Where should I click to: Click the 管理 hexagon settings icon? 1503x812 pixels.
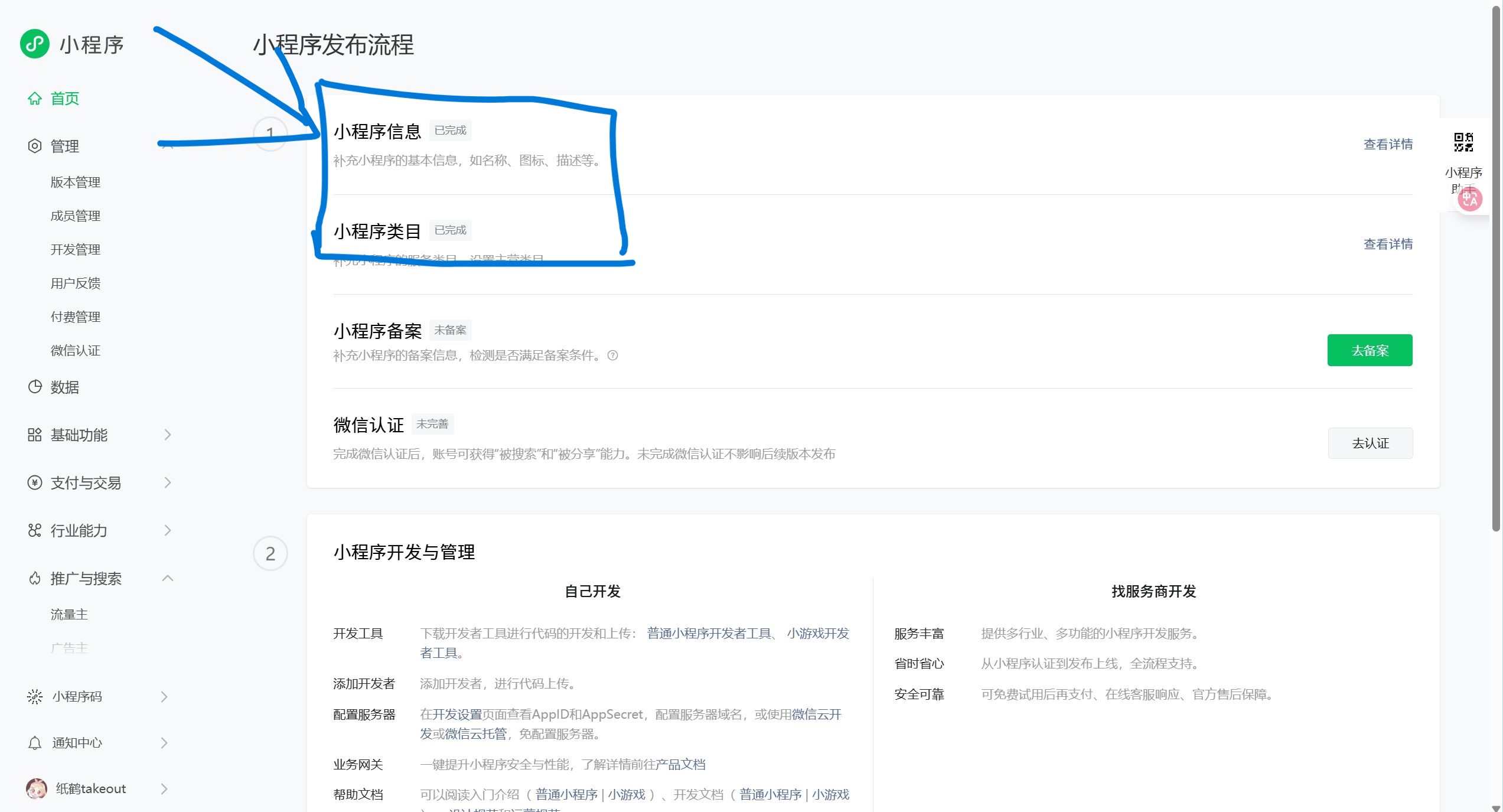point(35,146)
